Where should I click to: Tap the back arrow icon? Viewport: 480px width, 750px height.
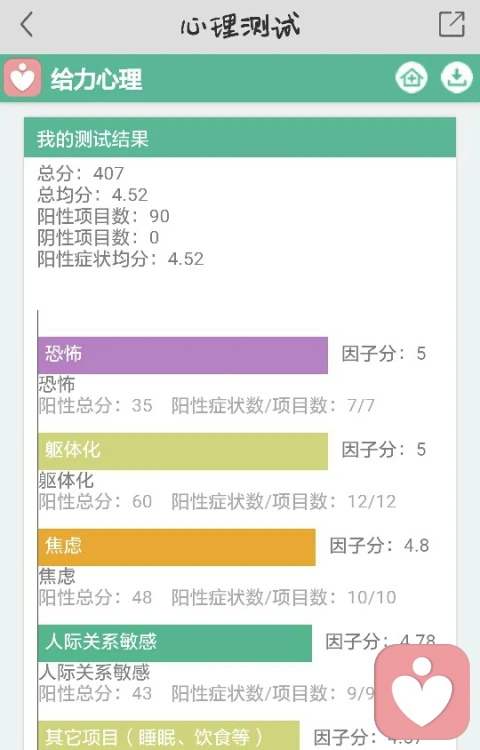tap(27, 24)
